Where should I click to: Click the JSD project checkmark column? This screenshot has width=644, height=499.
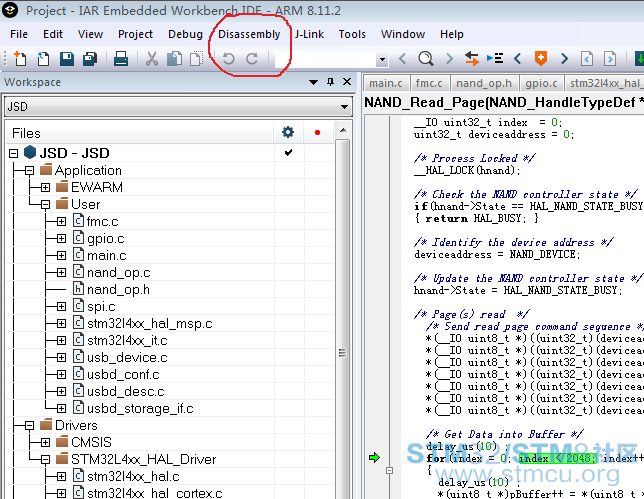[288, 153]
